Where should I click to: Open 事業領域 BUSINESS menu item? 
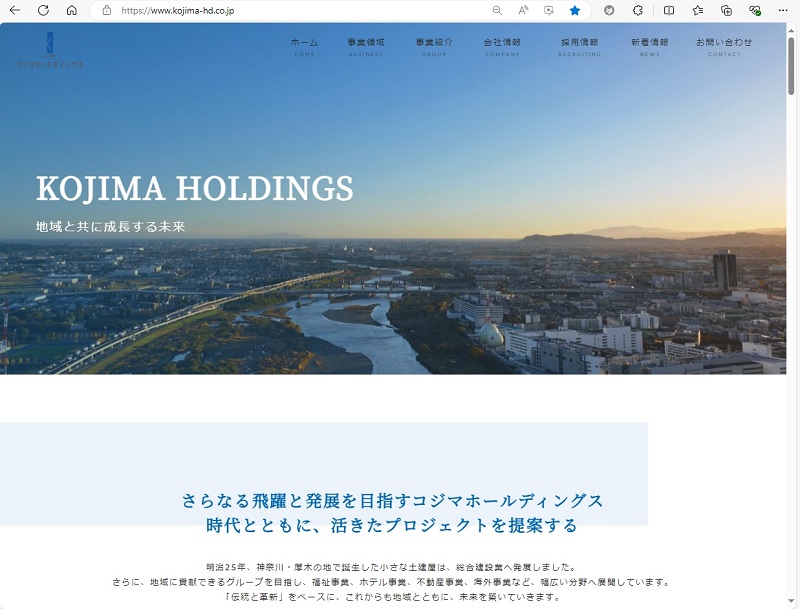366,47
